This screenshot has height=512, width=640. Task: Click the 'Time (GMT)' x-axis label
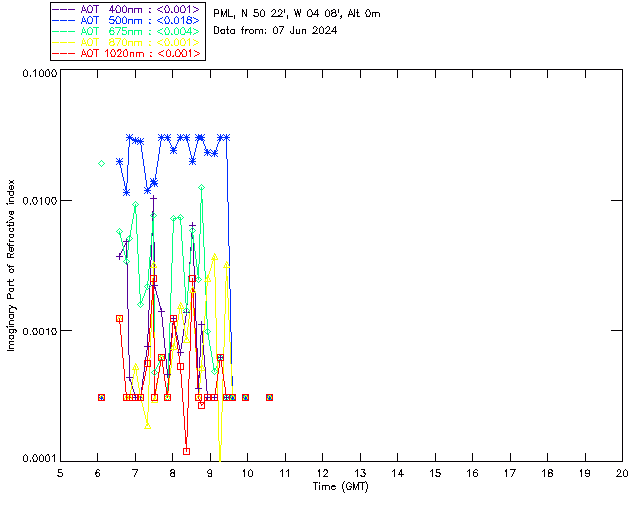[340, 486]
